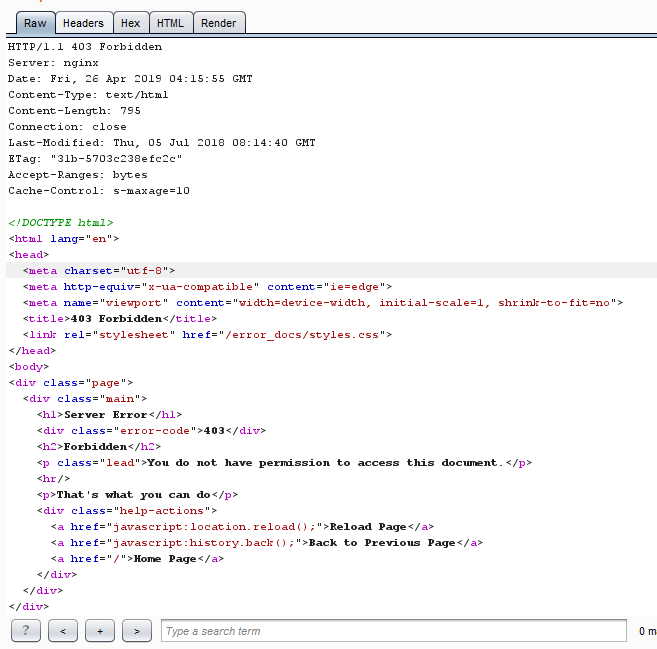The width and height of the screenshot is (657, 649).
Task: Click the '<hr/>' line
Action: (53, 478)
